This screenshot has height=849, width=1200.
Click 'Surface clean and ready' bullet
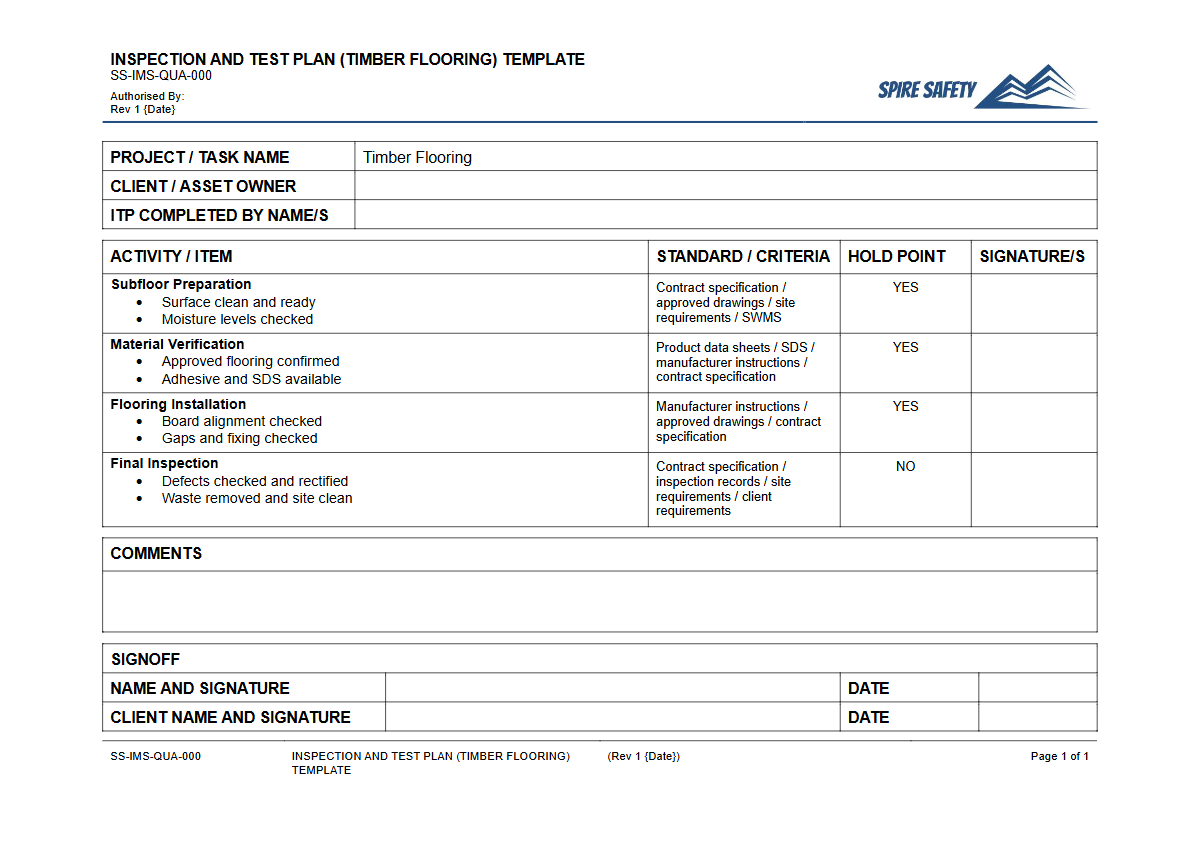click(239, 302)
